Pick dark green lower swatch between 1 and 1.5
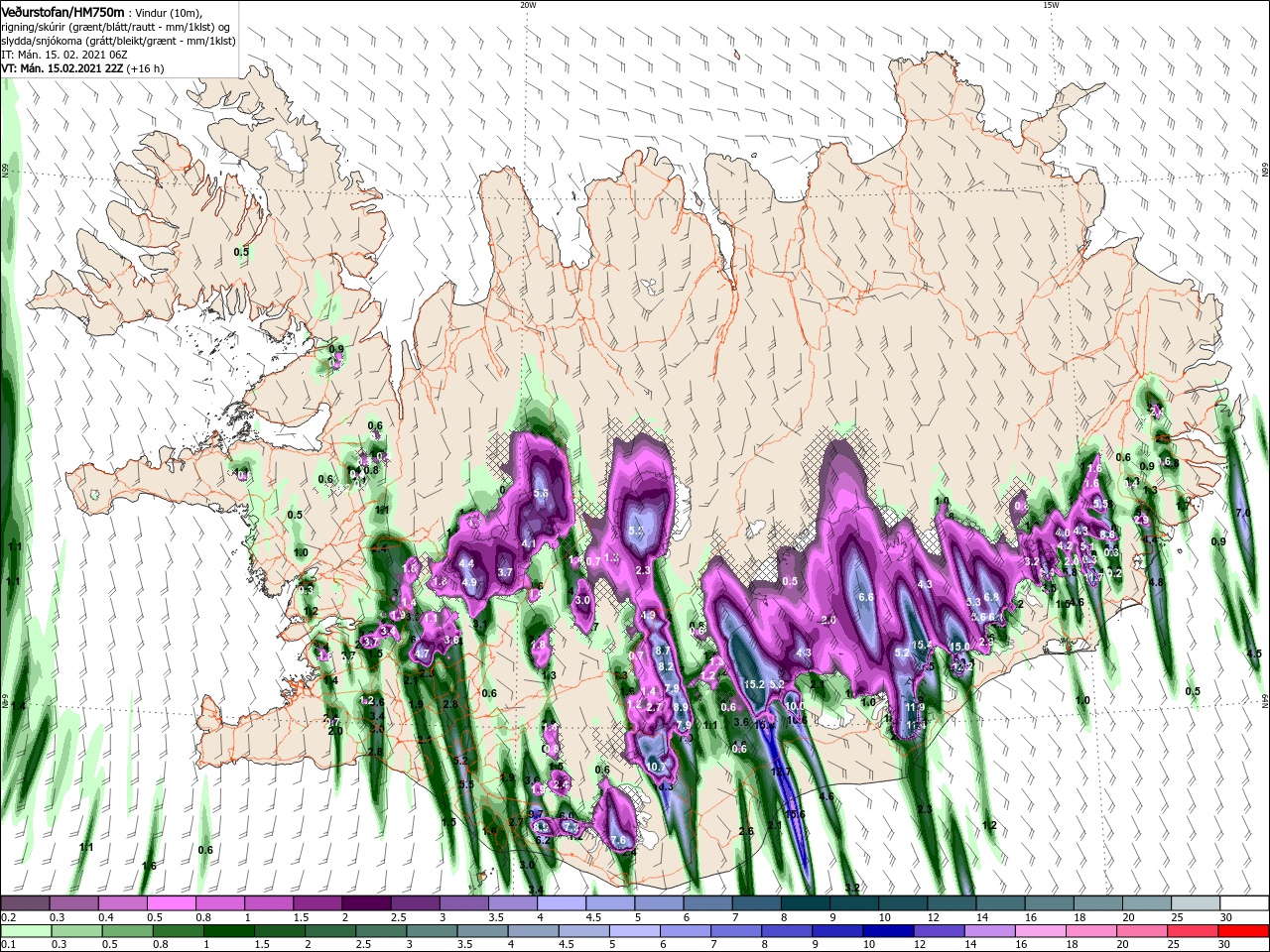The width and height of the screenshot is (1270, 952). [229, 931]
